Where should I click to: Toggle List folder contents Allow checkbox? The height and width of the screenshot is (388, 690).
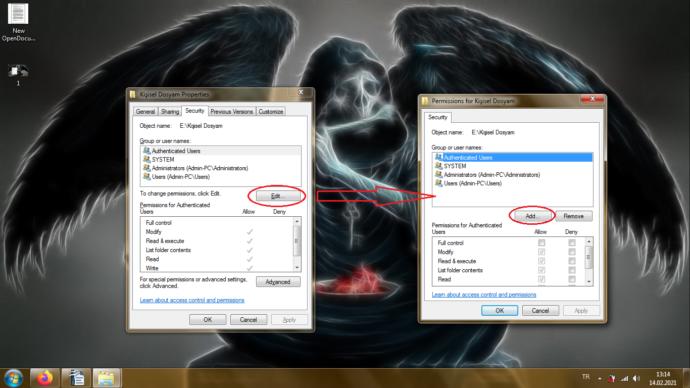point(542,270)
